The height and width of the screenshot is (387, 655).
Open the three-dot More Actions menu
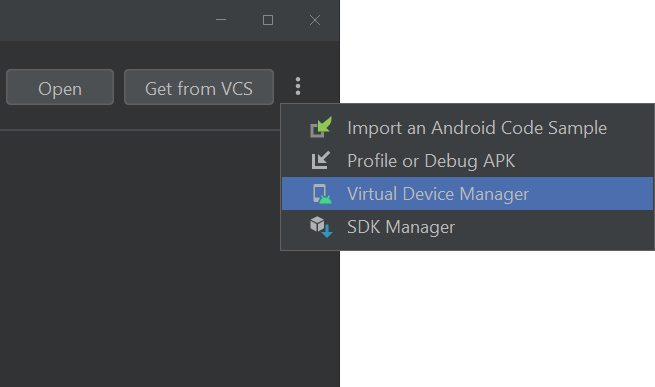pos(298,86)
